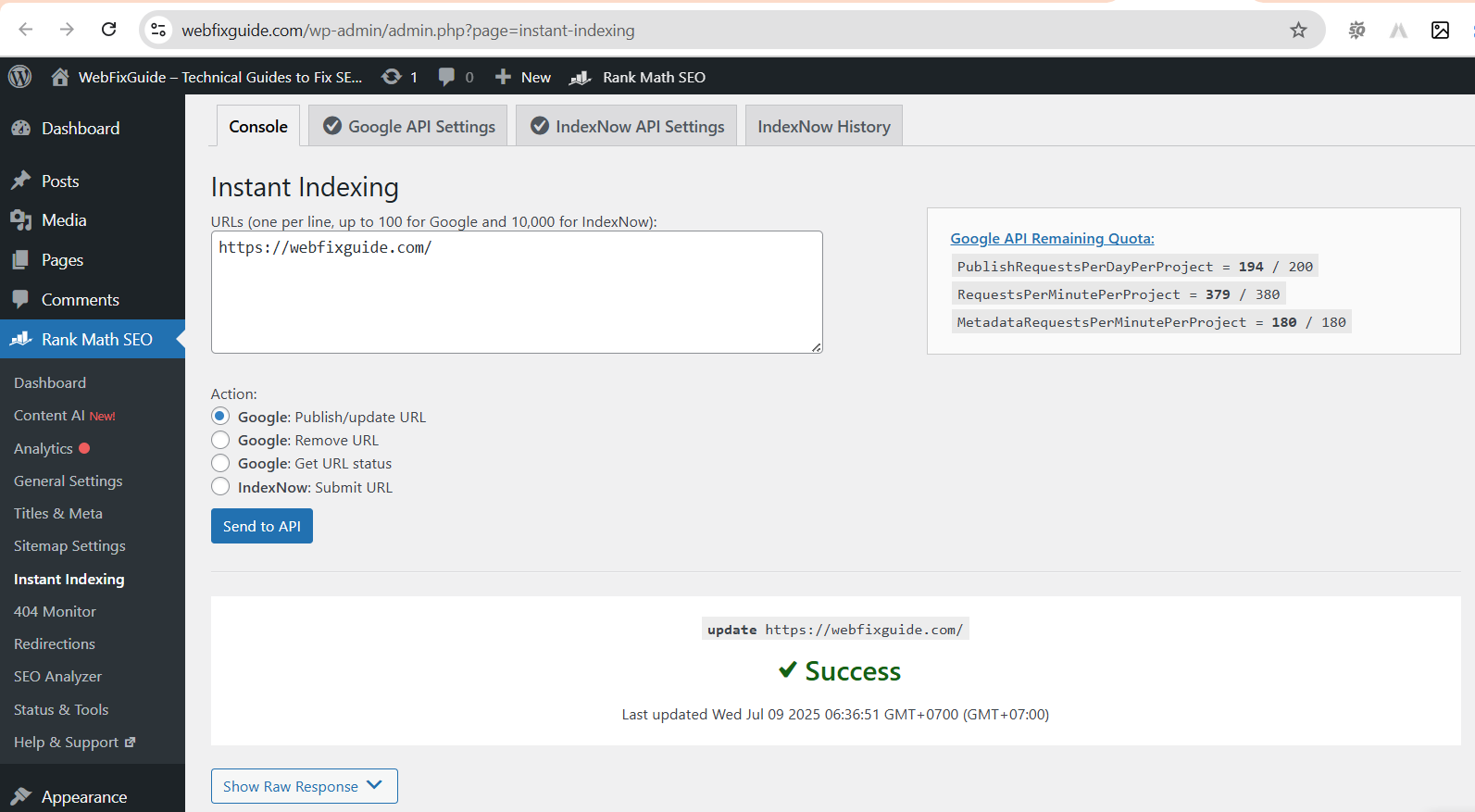Image resolution: width=1475 pixels, height=812 pixels.
Task: Expand Show Raw Response dropdown
Action: tap(305, 786)
